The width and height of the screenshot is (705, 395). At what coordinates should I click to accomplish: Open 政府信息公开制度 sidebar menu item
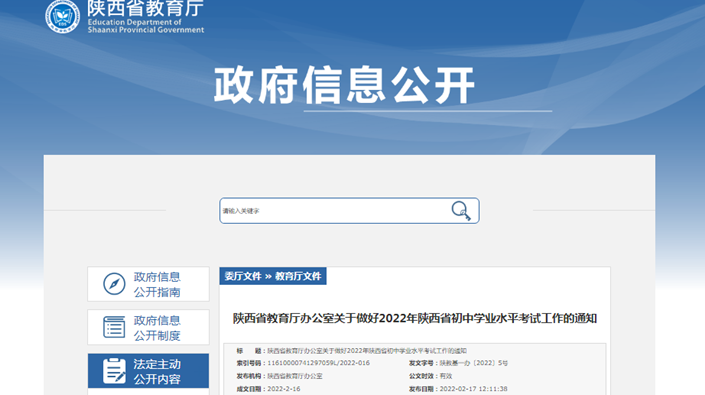tap(148, 327)
